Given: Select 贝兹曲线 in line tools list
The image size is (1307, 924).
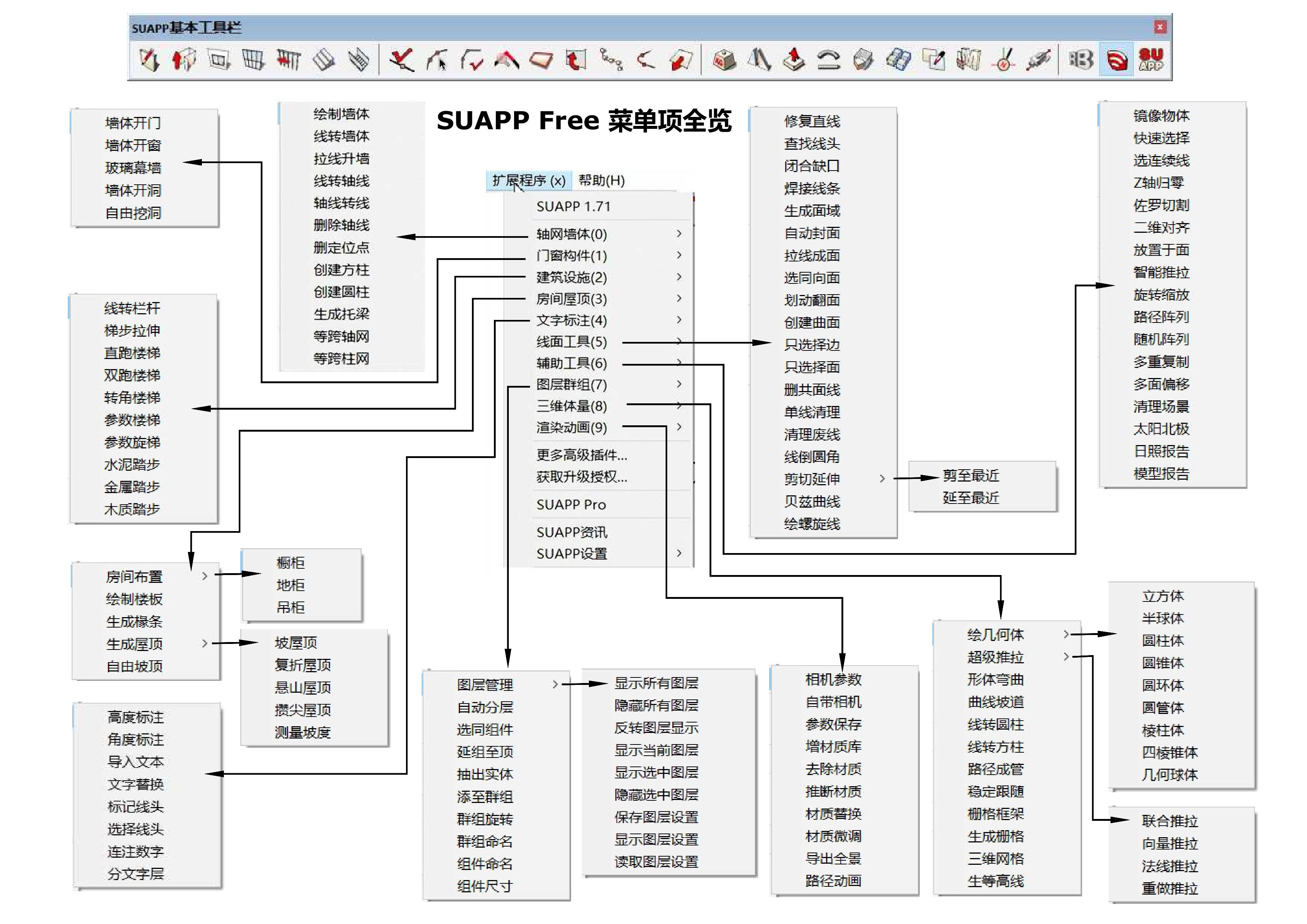Looking at the screenshot, I should (x=812, y=502).
